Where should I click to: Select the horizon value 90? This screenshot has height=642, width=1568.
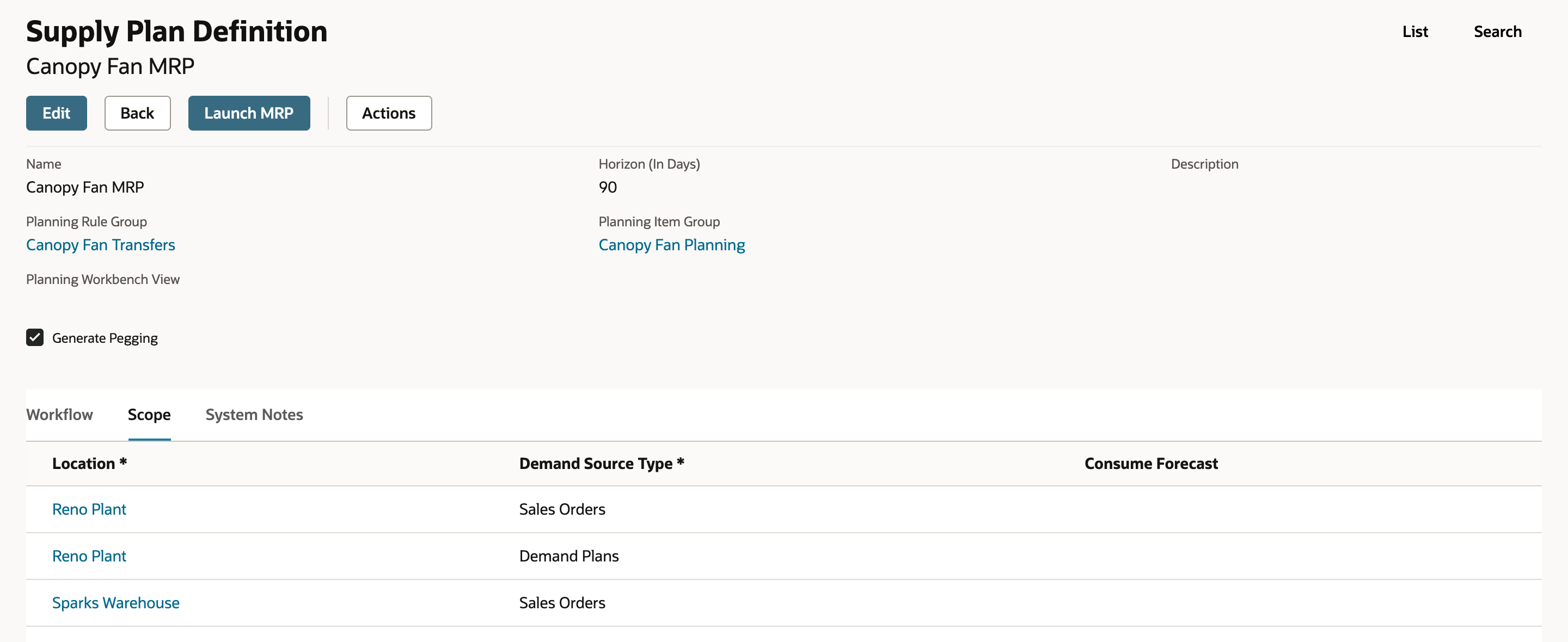[x=608, y=187]
